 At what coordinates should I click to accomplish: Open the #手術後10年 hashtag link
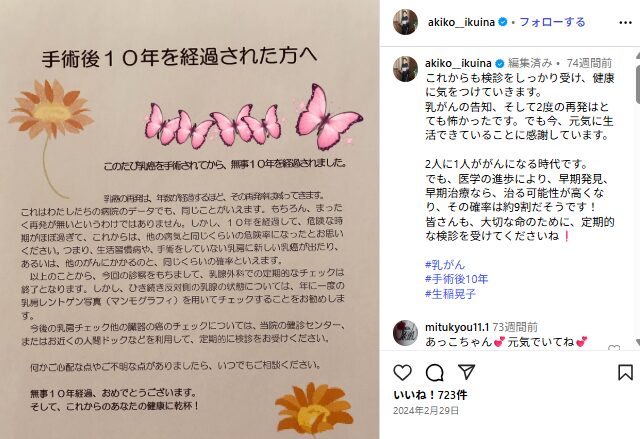(x=456, y=279)
